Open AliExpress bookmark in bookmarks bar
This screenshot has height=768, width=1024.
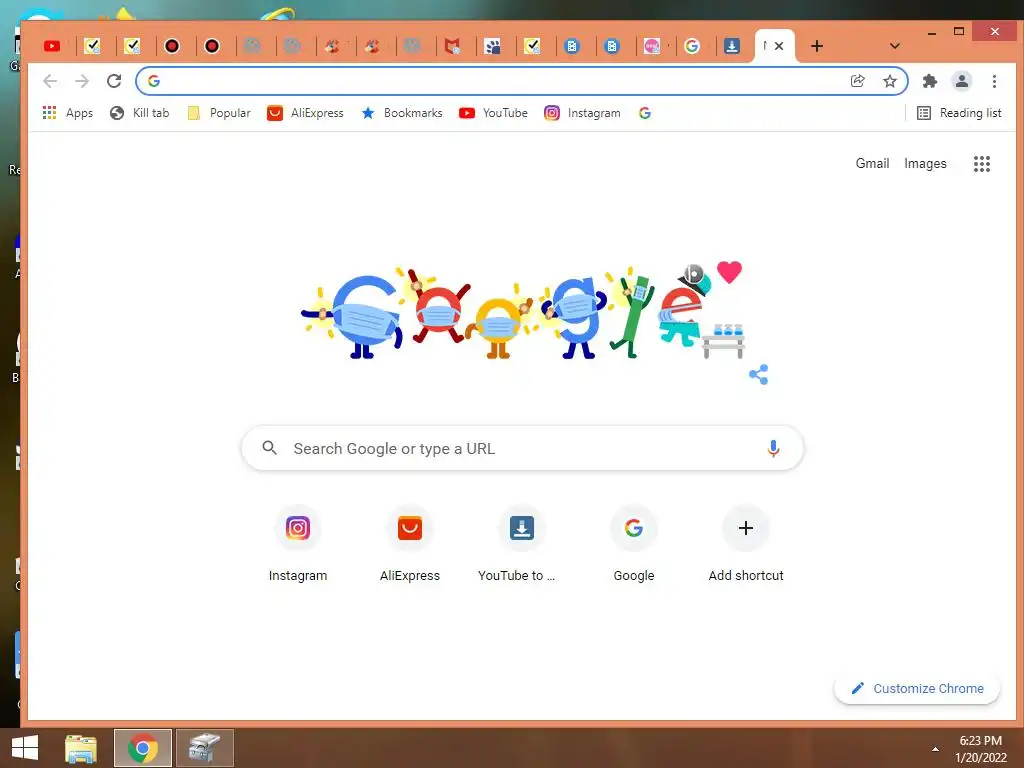(305, 113)
